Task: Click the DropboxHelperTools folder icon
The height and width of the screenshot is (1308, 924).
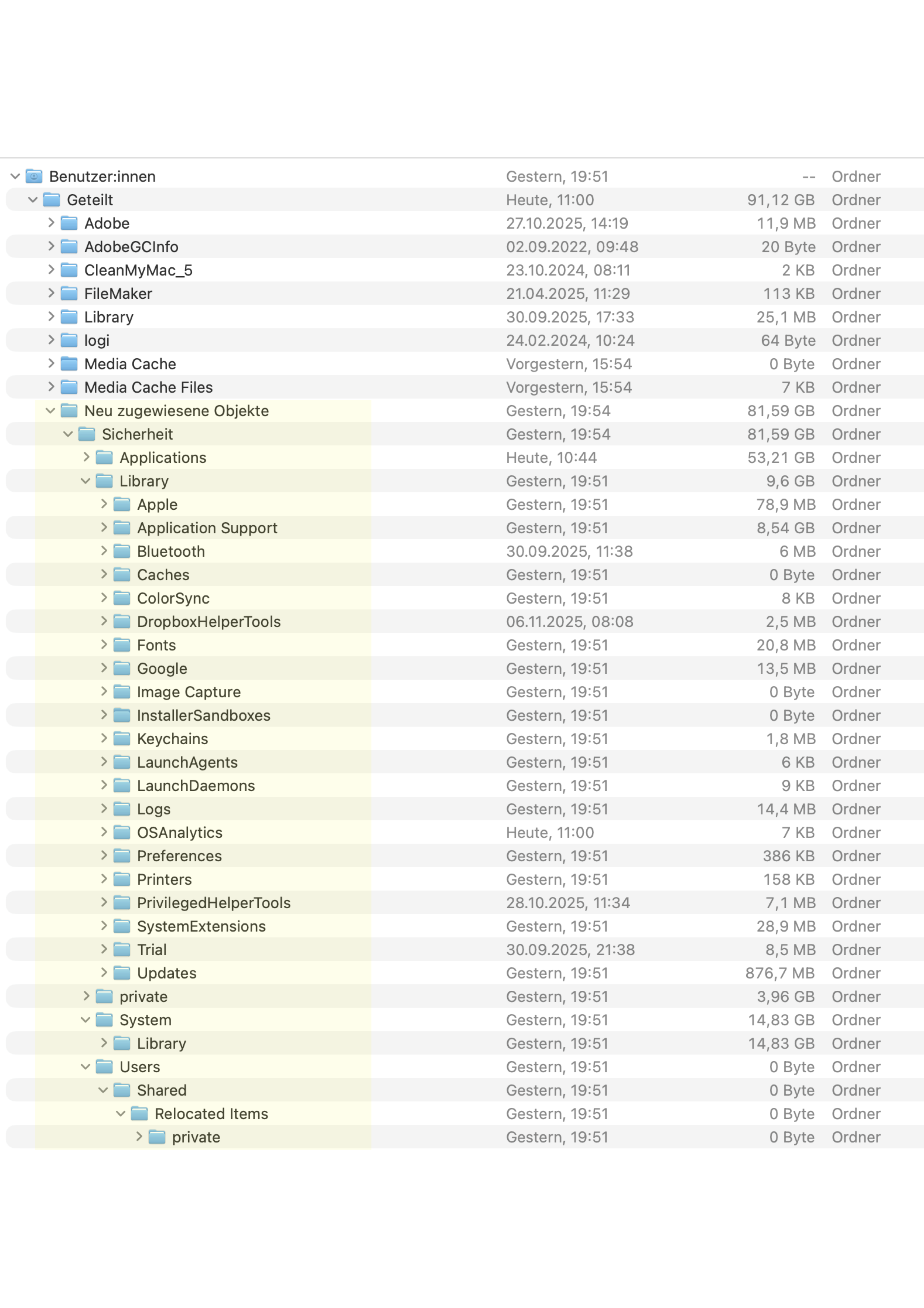Action: (122, 622)
